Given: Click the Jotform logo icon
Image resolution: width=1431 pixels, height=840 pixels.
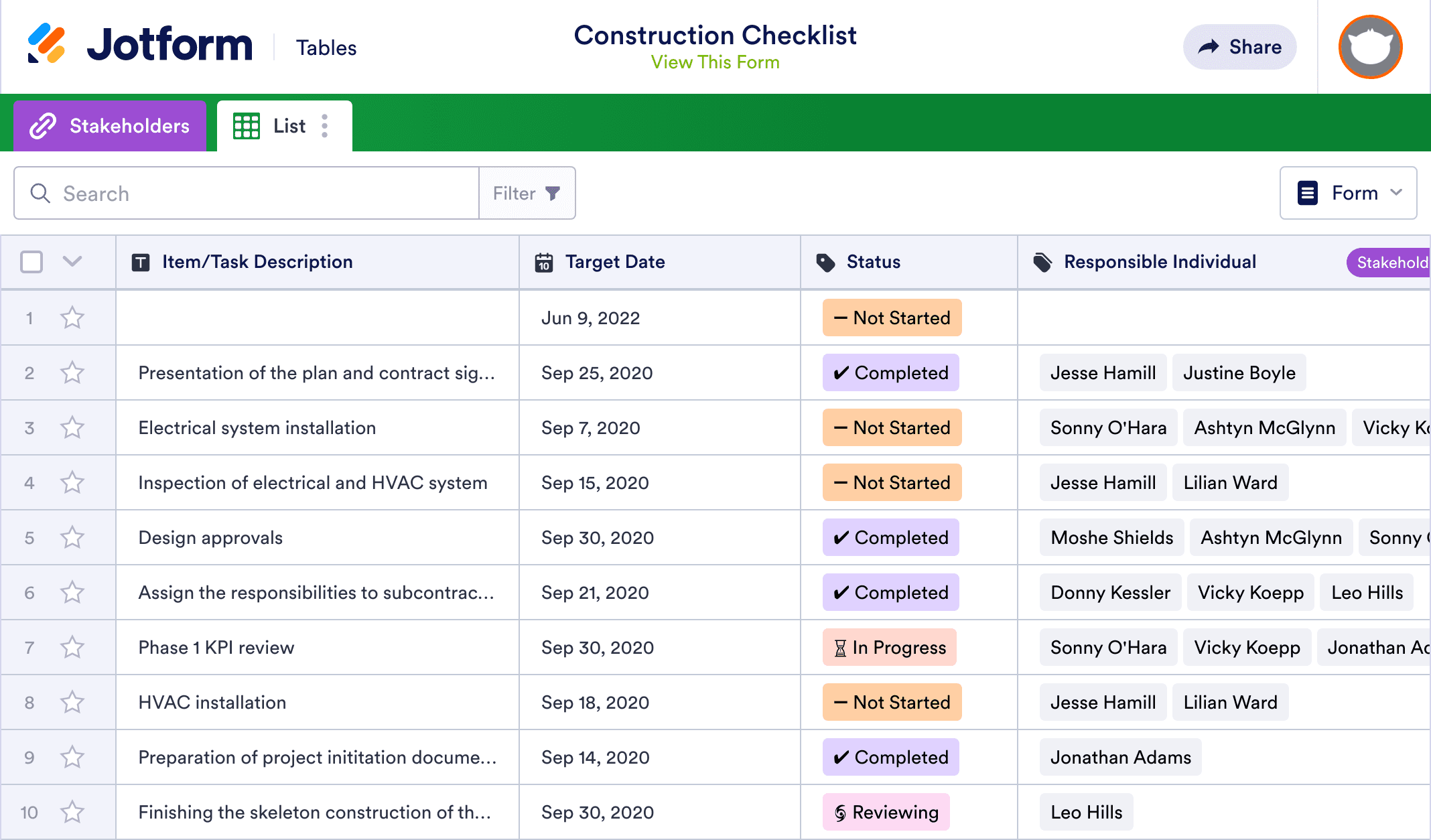Looking at the screenshot, I should (x=46, y=44).
